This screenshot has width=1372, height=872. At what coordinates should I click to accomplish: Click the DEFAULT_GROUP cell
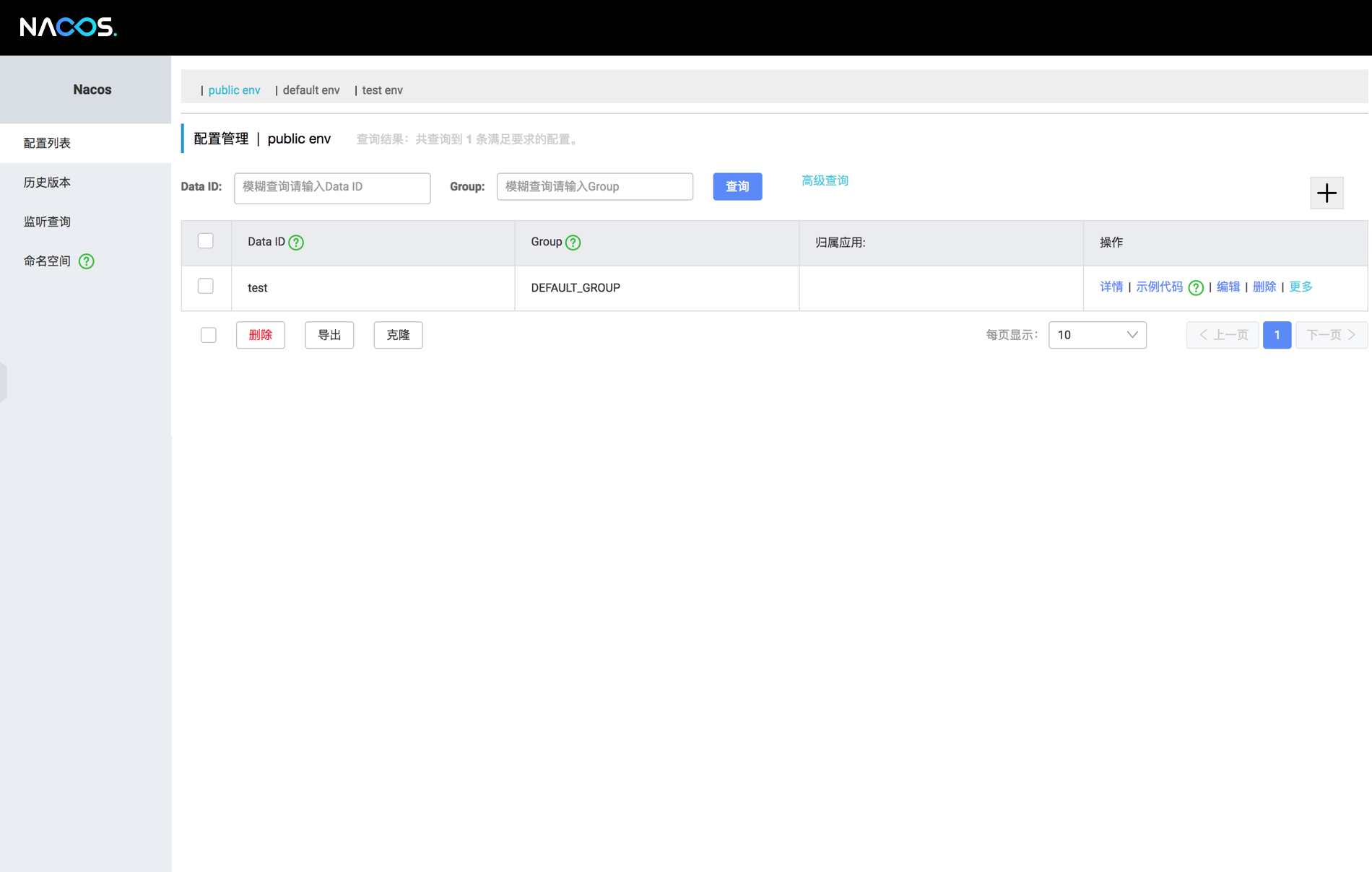click(x=656, y=288)
